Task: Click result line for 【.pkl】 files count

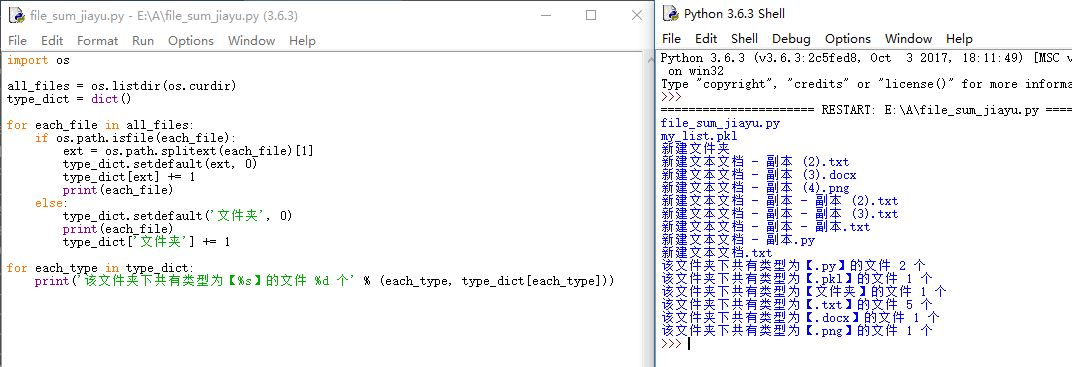Action: (796, 279)
